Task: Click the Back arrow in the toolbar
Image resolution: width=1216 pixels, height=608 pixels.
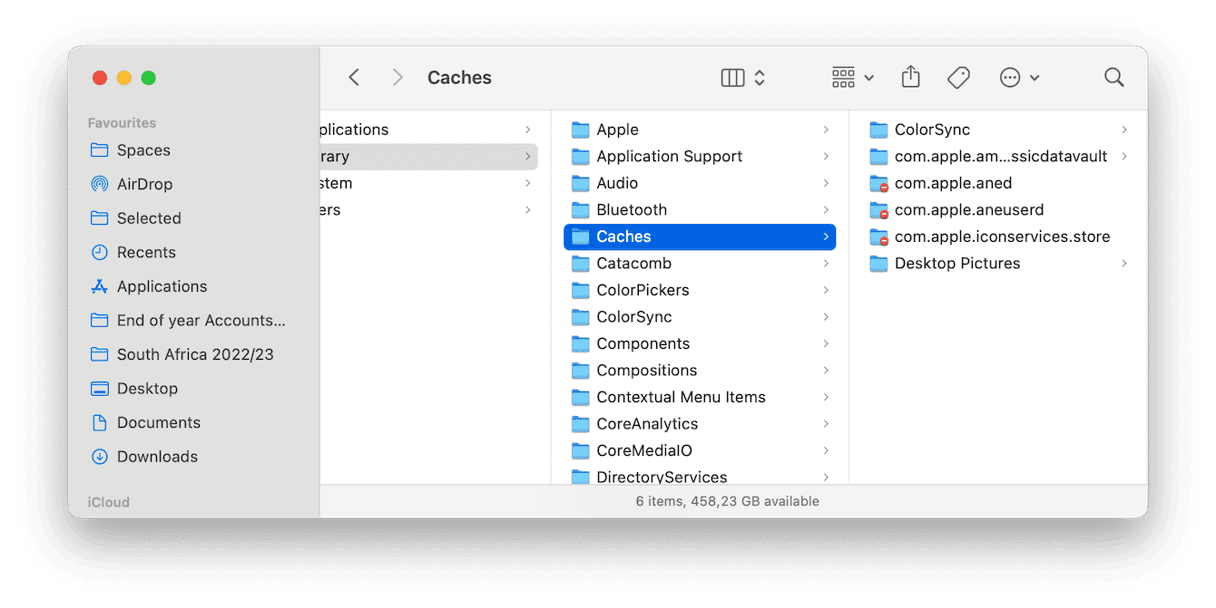Action: click(x=354, y=77)
